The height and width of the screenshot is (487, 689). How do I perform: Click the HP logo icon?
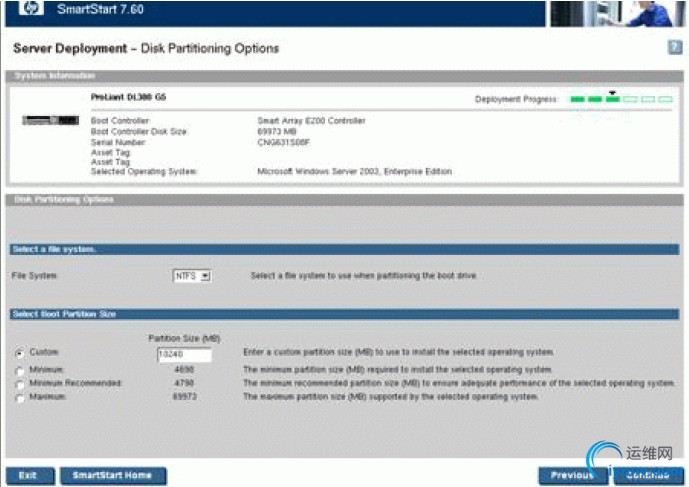tap(31, 7)
